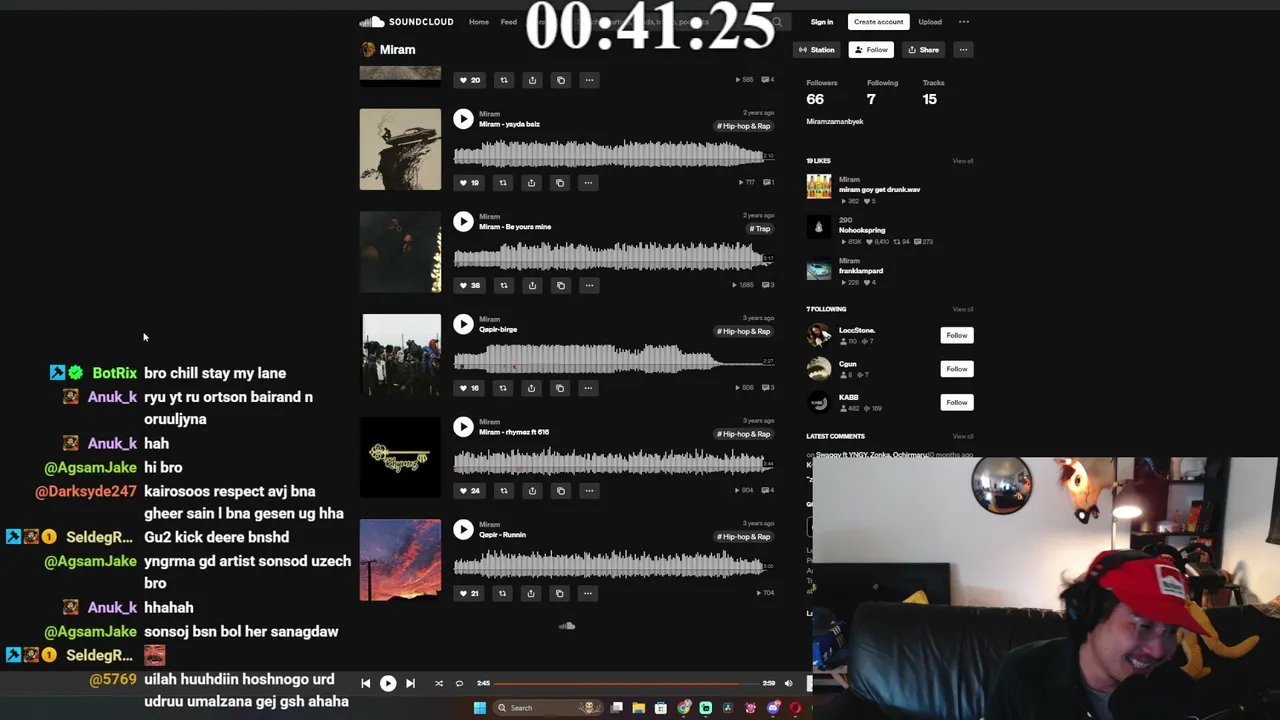Screen dimensions: 1280x720
Task: Filter by Trap tag on "Be yours mine"
Action: 760,229
